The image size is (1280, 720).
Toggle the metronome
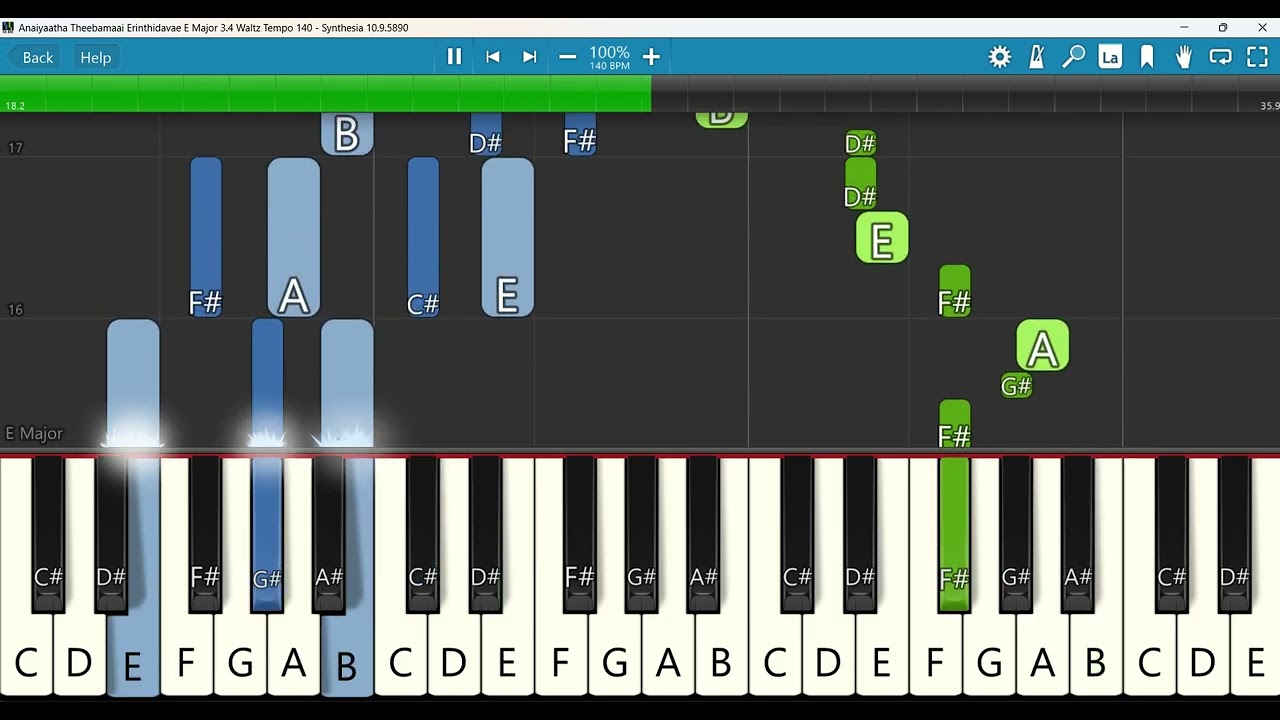[x=1037, y=57]
